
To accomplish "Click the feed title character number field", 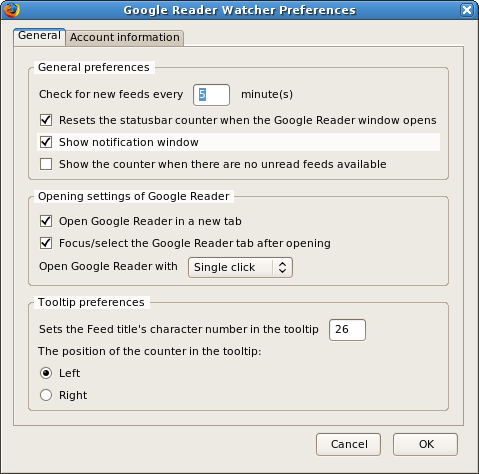I will [x=347, y=330].
